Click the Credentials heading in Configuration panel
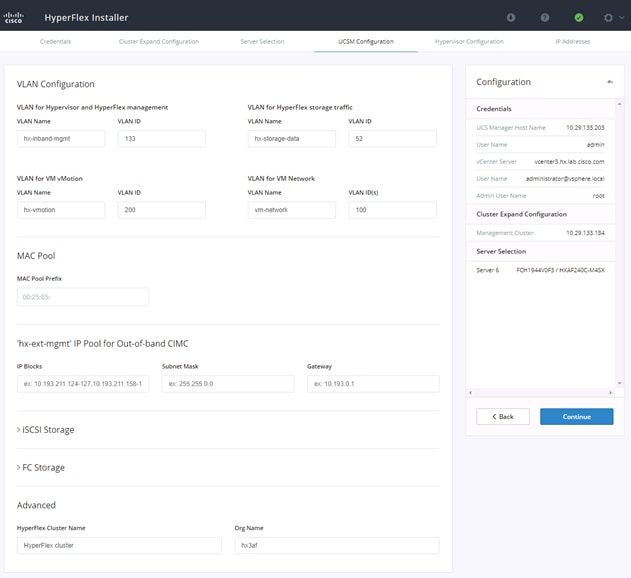 (x=494, y=109)
